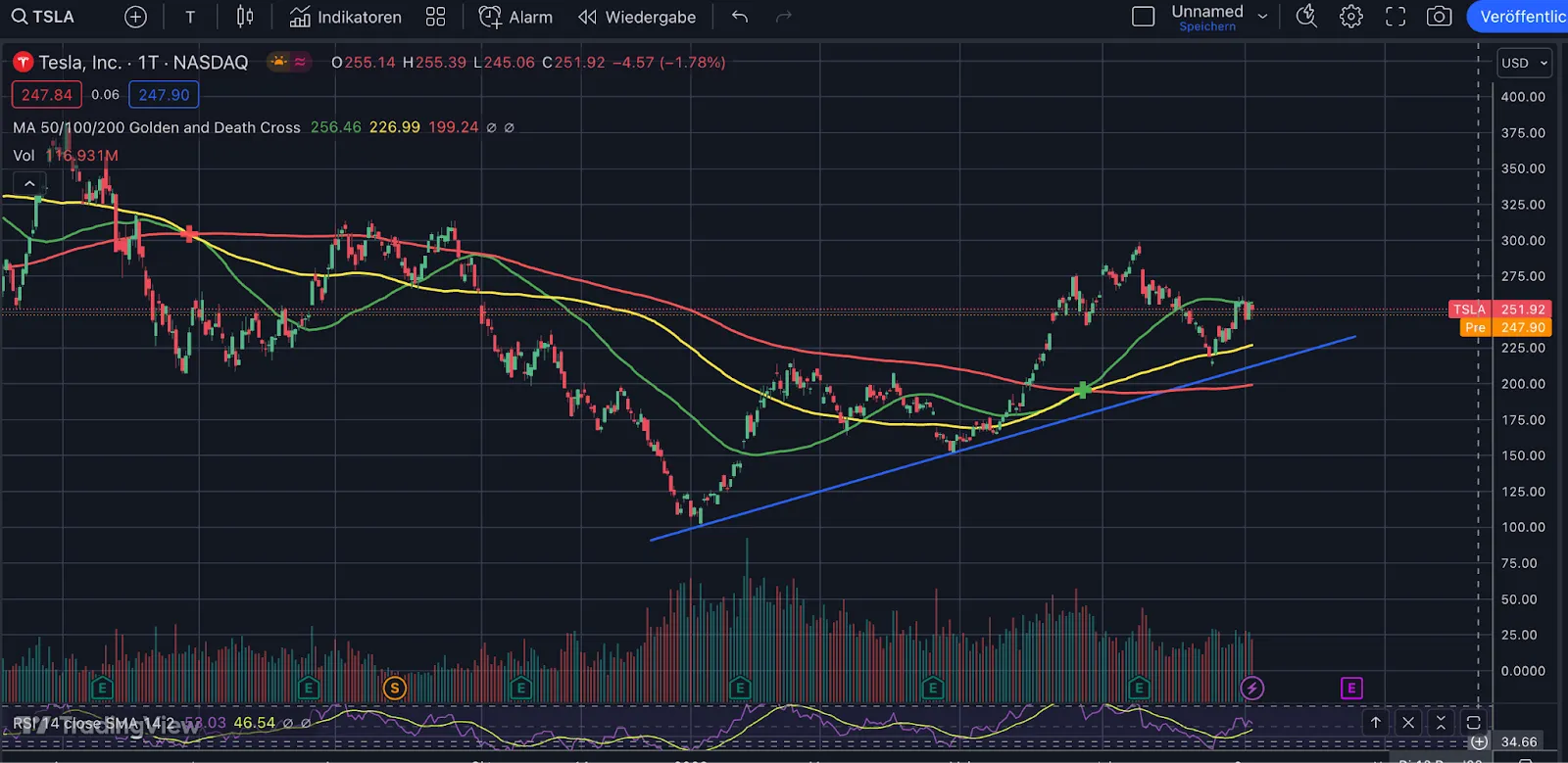Change the chart interval T button
Viewport: 1568px width, 763px height.
190,17
